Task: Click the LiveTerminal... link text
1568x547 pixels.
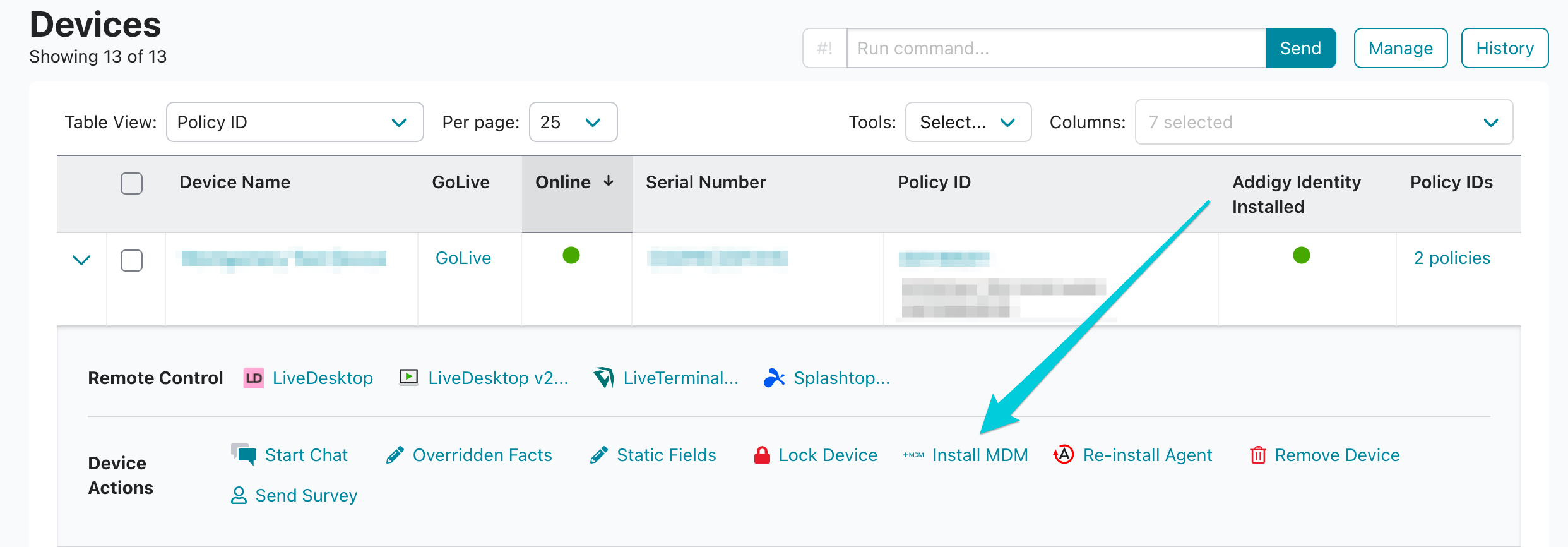Action: [680, 378]
